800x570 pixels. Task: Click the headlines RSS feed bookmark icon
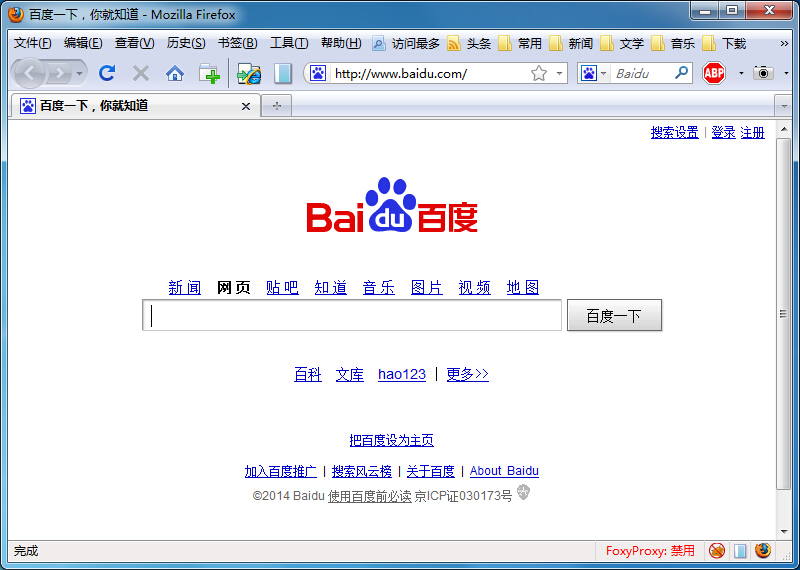pyautogui.click(x=454, y=44)
